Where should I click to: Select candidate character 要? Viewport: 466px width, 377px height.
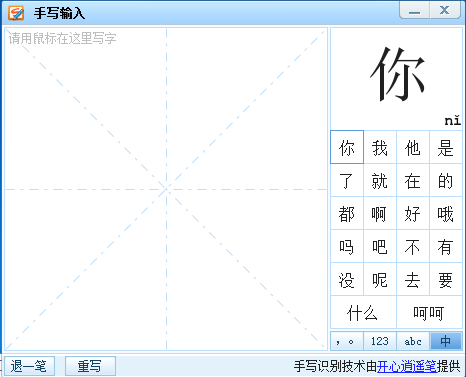[x=446, y=279]
